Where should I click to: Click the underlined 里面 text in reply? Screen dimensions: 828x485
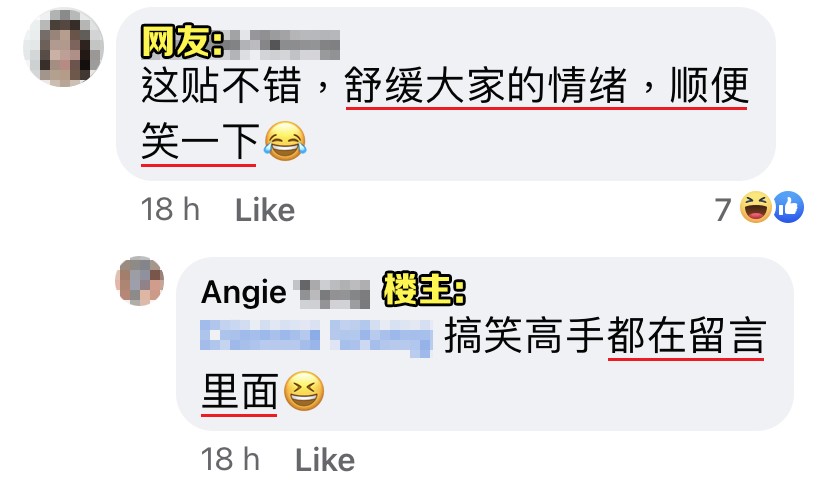pyautogui.click(x=240, y=392)
